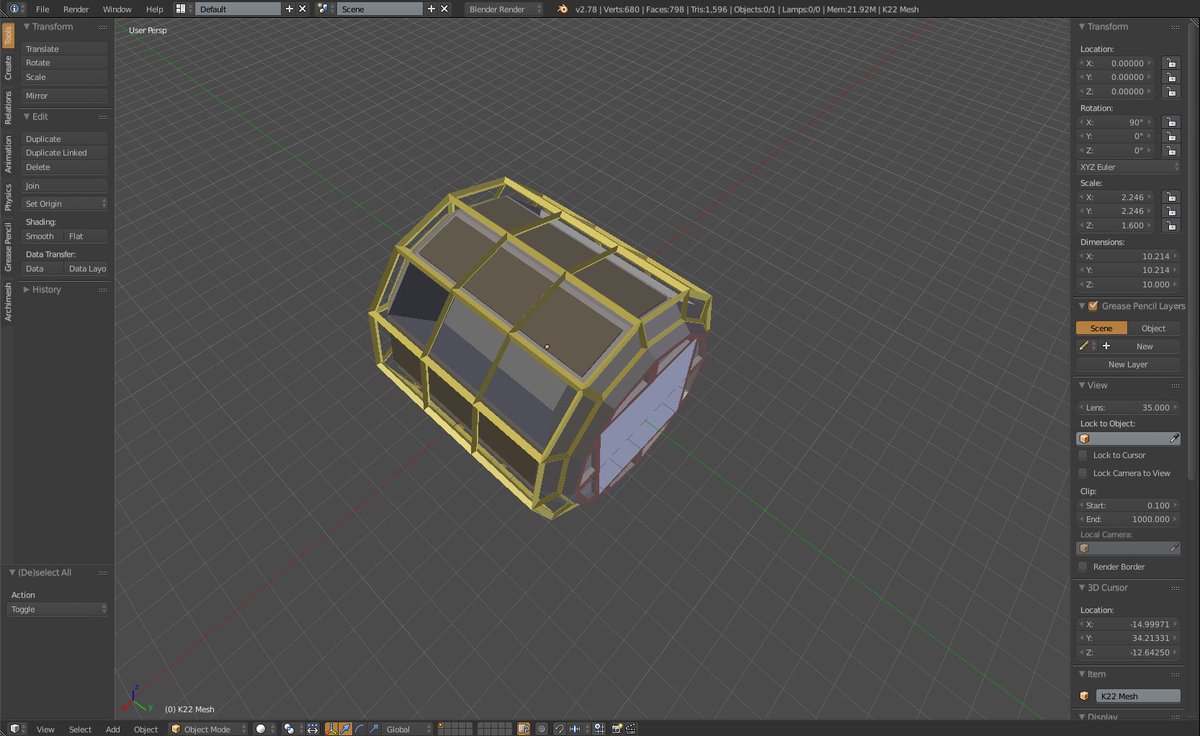The height and width of the screenshot is (736, 1200).
Task: Lock the Y location value
Action: click(1169, 77)
